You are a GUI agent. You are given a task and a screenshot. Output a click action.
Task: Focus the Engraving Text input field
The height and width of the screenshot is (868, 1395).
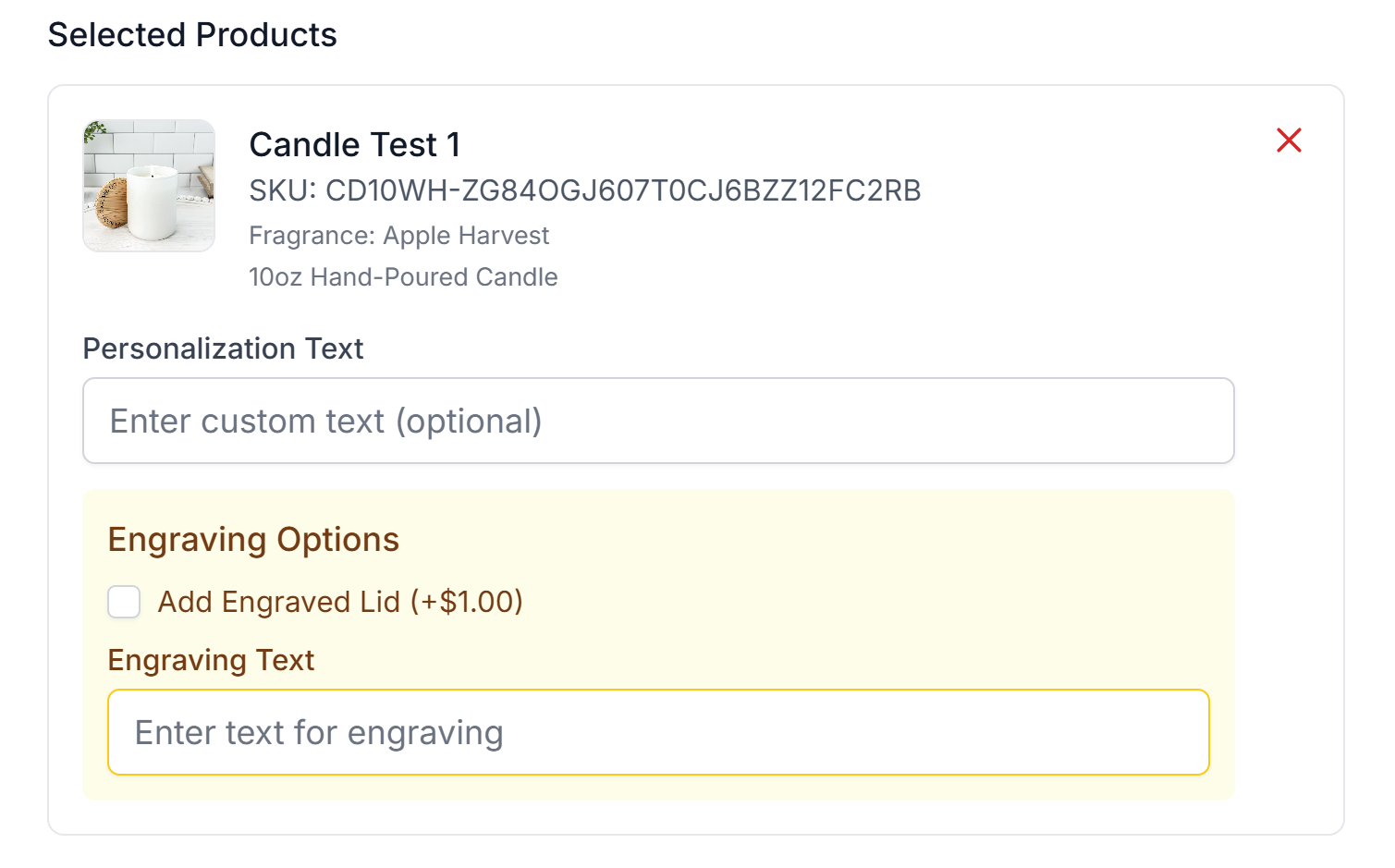point(658,732)
